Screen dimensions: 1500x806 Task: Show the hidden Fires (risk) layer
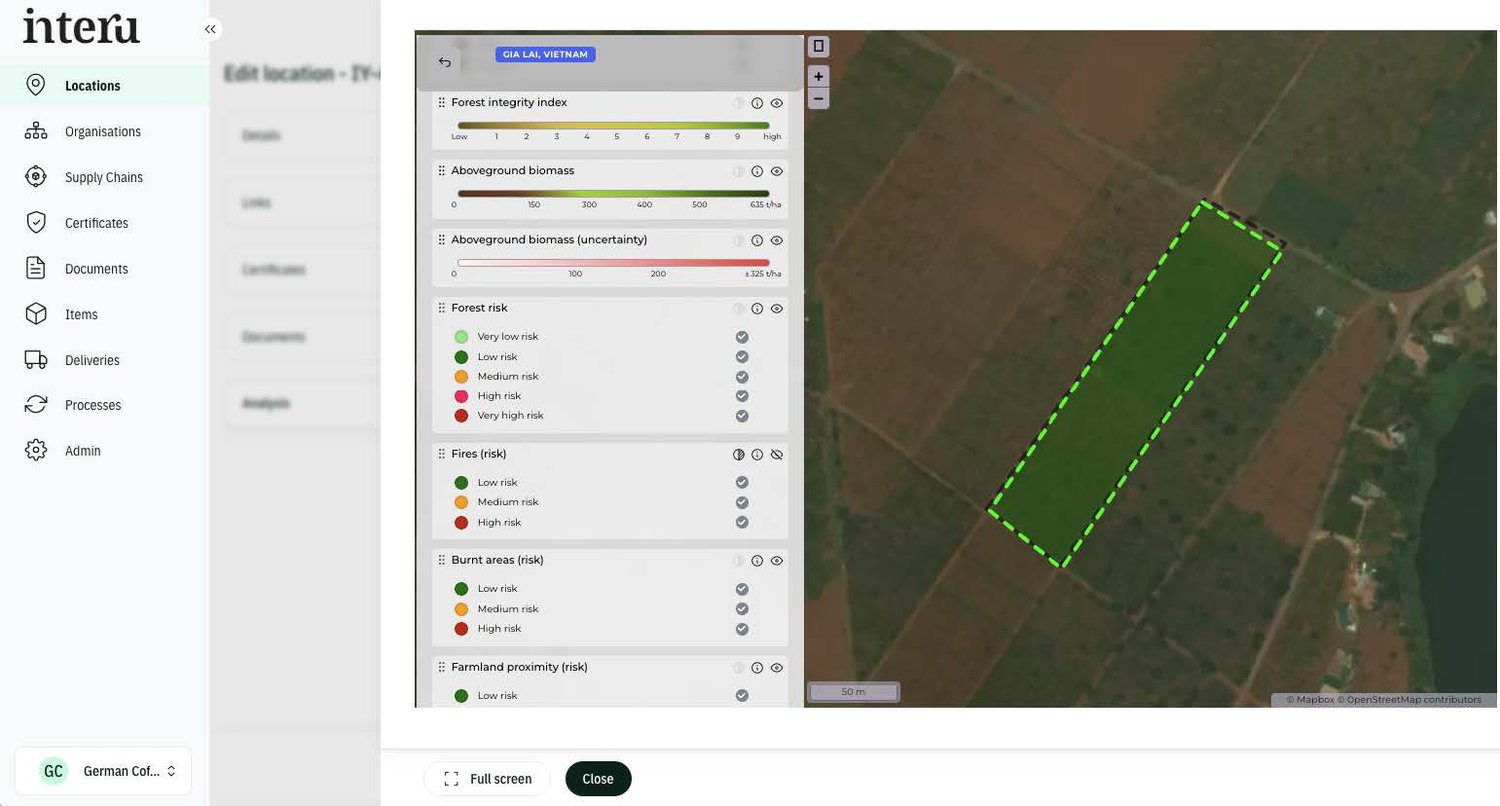tap(777, 454)
